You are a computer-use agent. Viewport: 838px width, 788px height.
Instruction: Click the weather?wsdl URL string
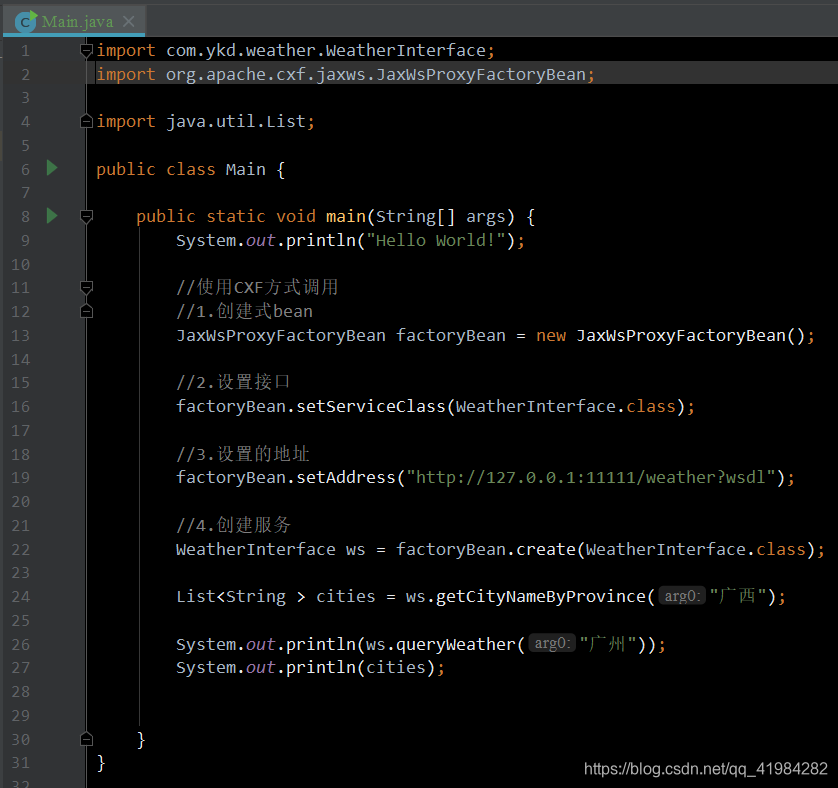click(591, 477)
